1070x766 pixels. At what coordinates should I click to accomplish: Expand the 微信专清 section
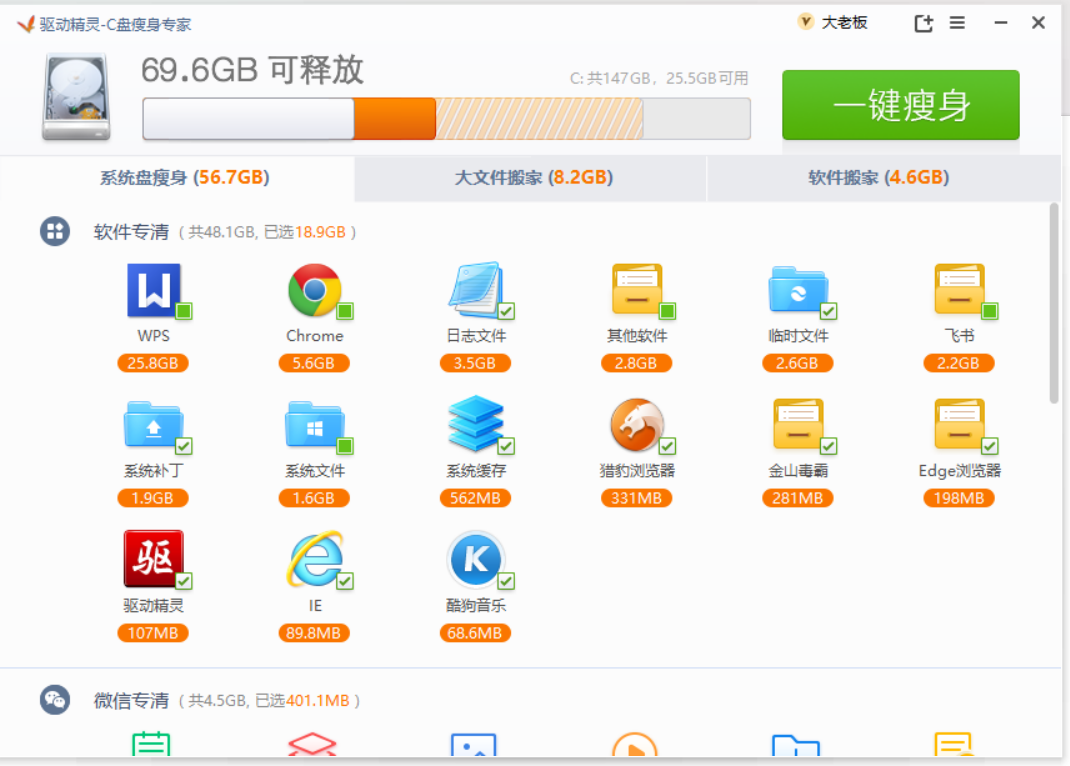tap(131, 700)
